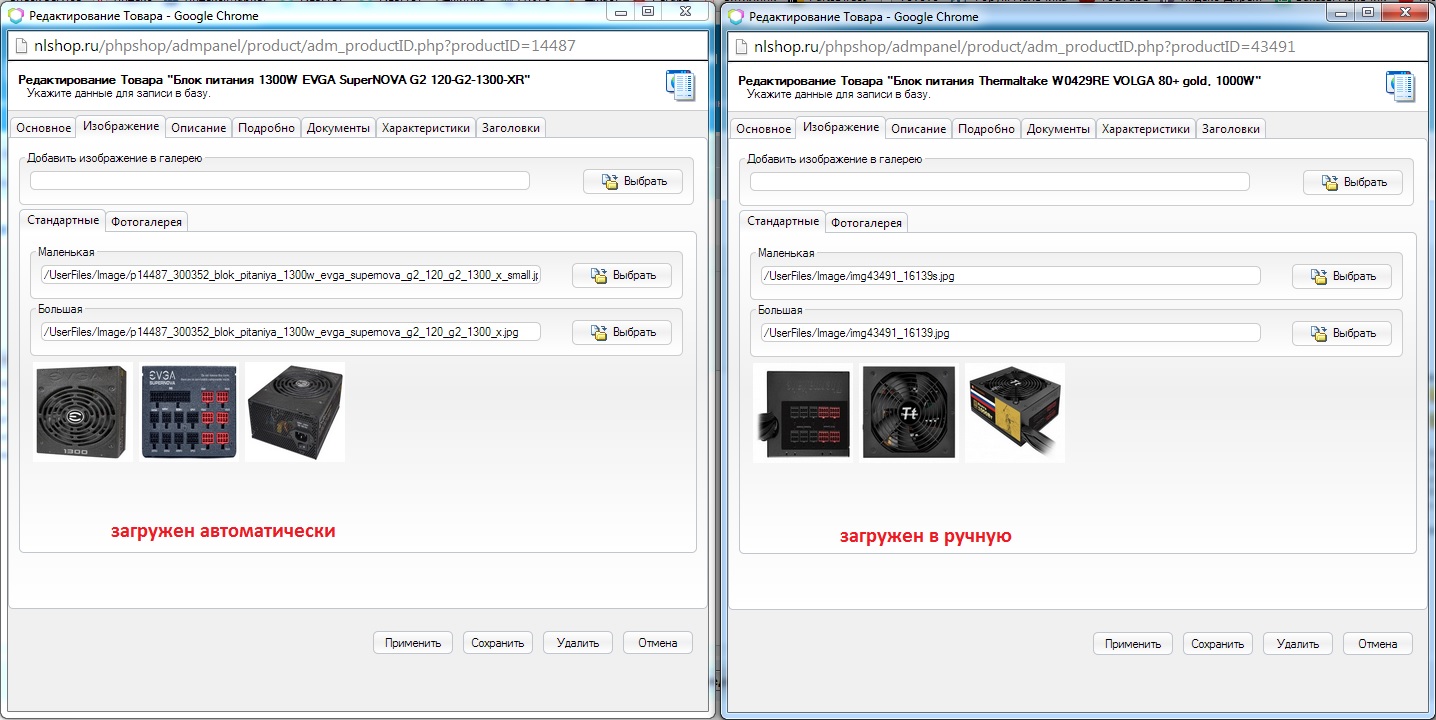Select the Стандартные sub-tab in the Thermaltake window

point(783,221)
